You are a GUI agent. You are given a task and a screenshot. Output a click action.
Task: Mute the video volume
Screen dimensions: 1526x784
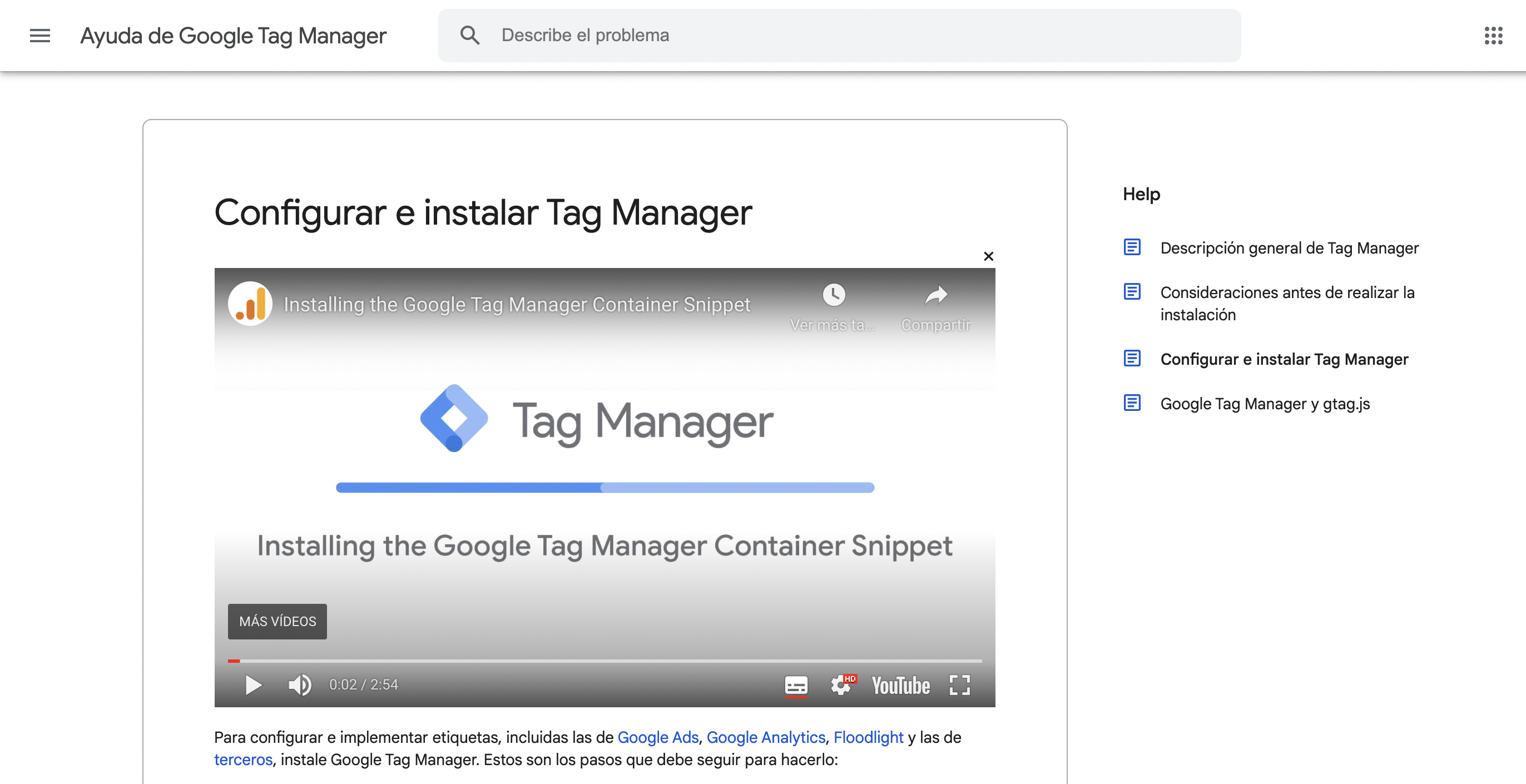click(x=299, y=684)
